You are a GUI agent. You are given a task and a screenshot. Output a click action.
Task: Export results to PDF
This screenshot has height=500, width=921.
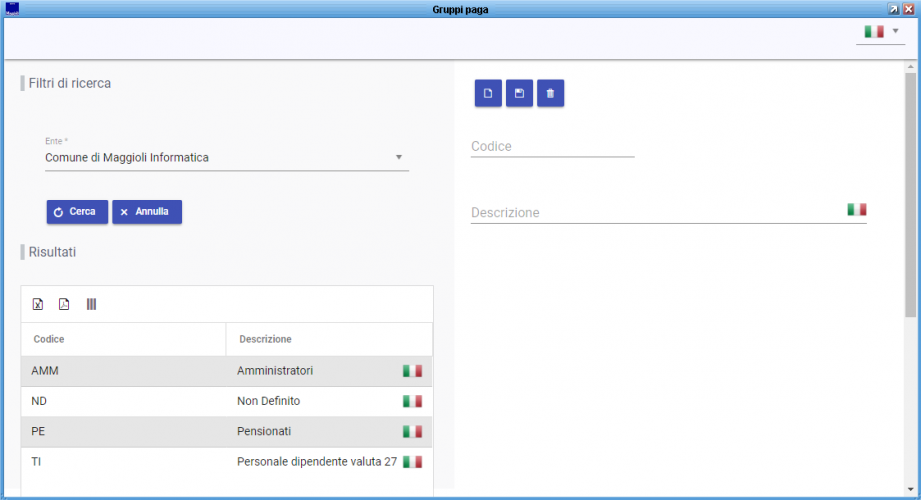64,304
